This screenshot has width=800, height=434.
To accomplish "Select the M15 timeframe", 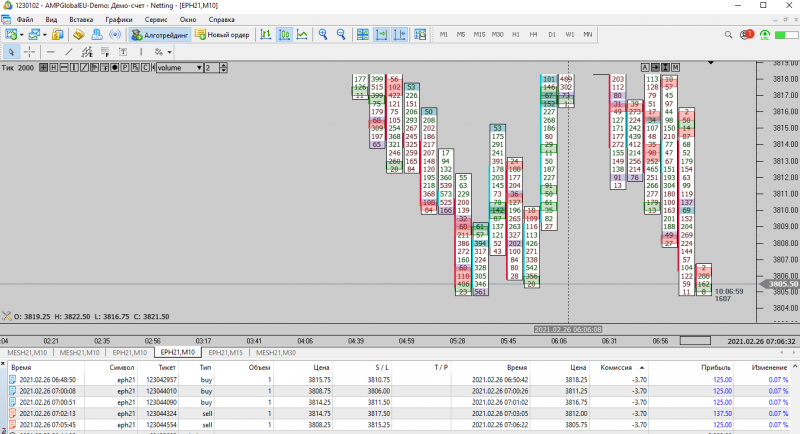I will [479, 35].
